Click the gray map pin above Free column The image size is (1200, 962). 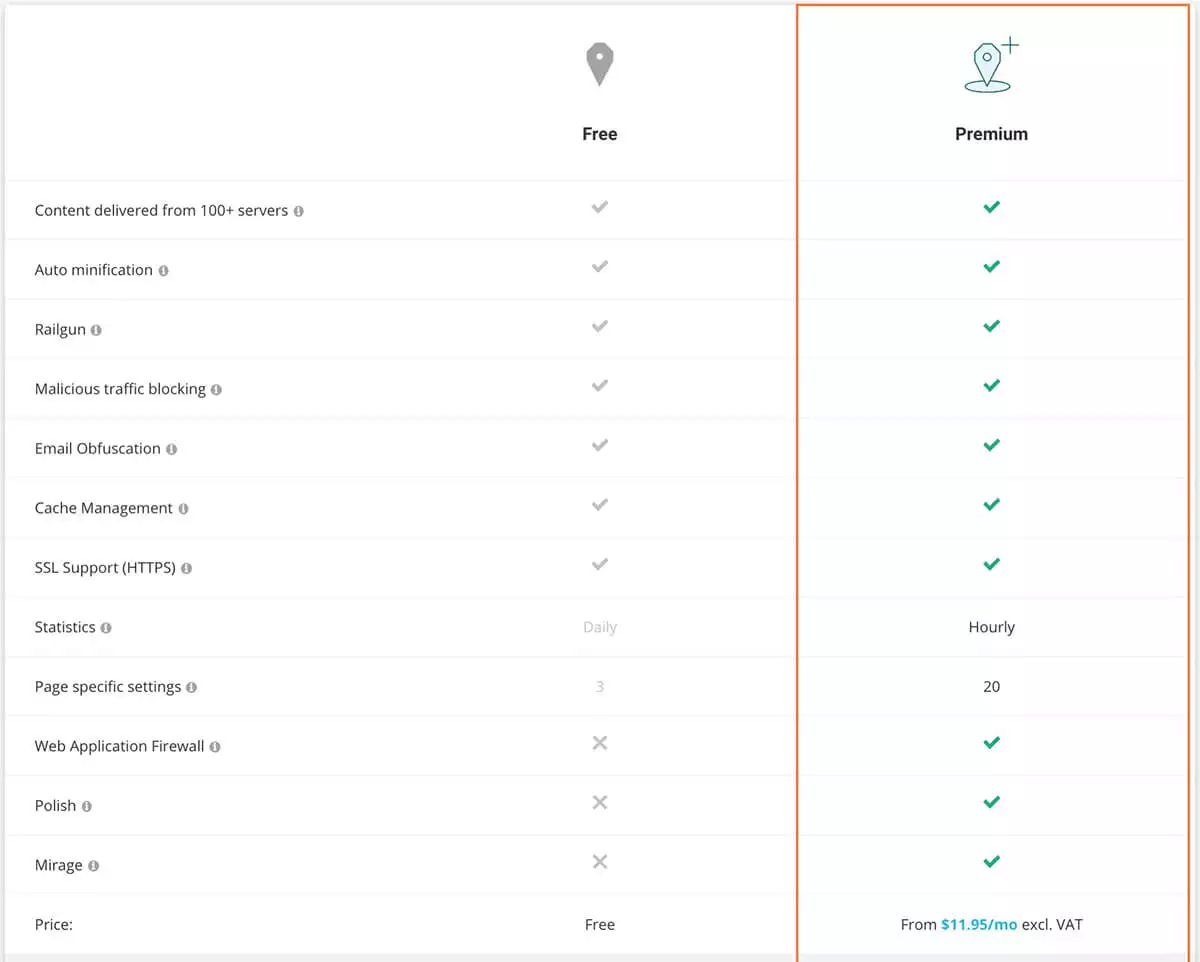coord(599,62)
